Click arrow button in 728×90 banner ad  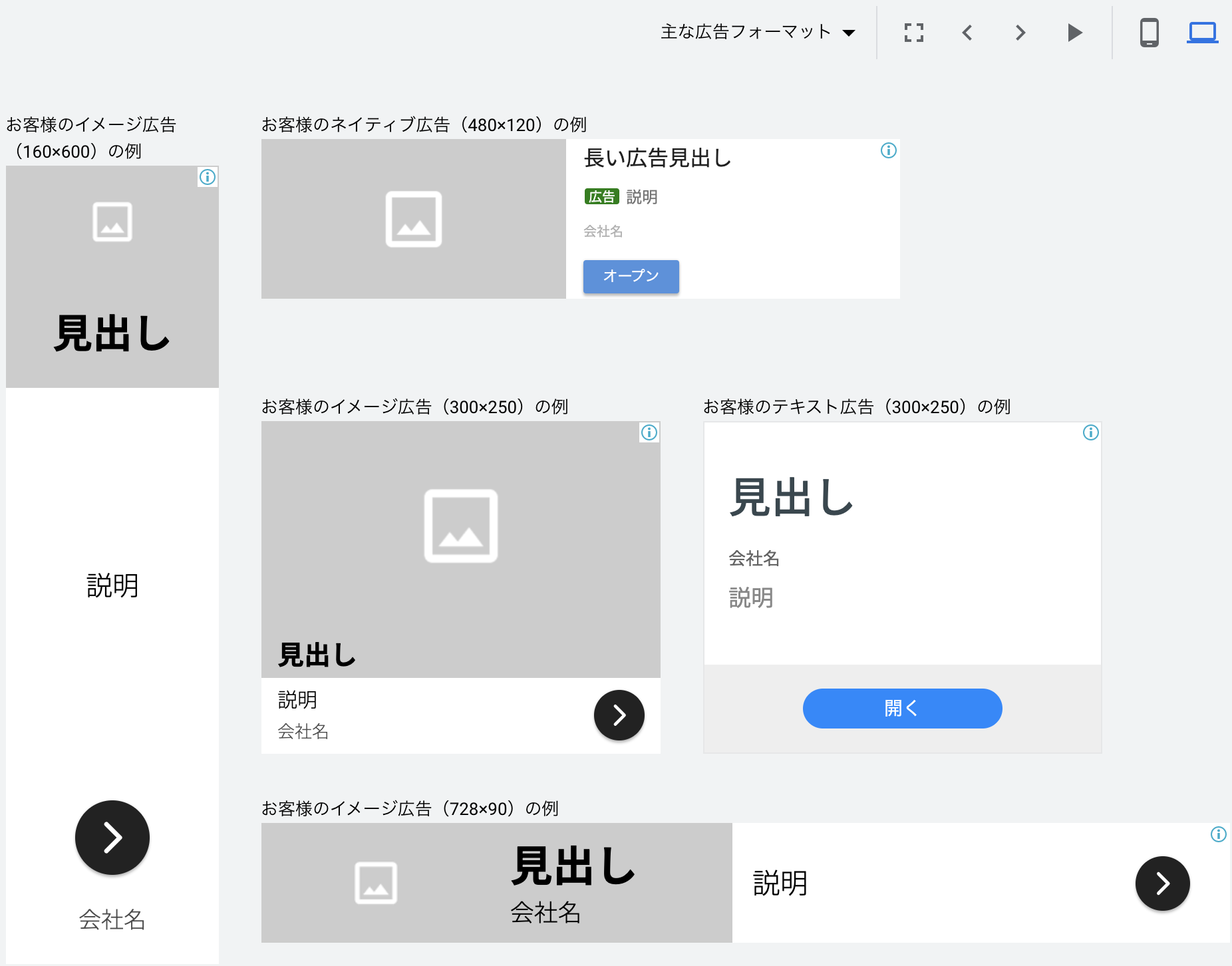(x=1162, y=884)
